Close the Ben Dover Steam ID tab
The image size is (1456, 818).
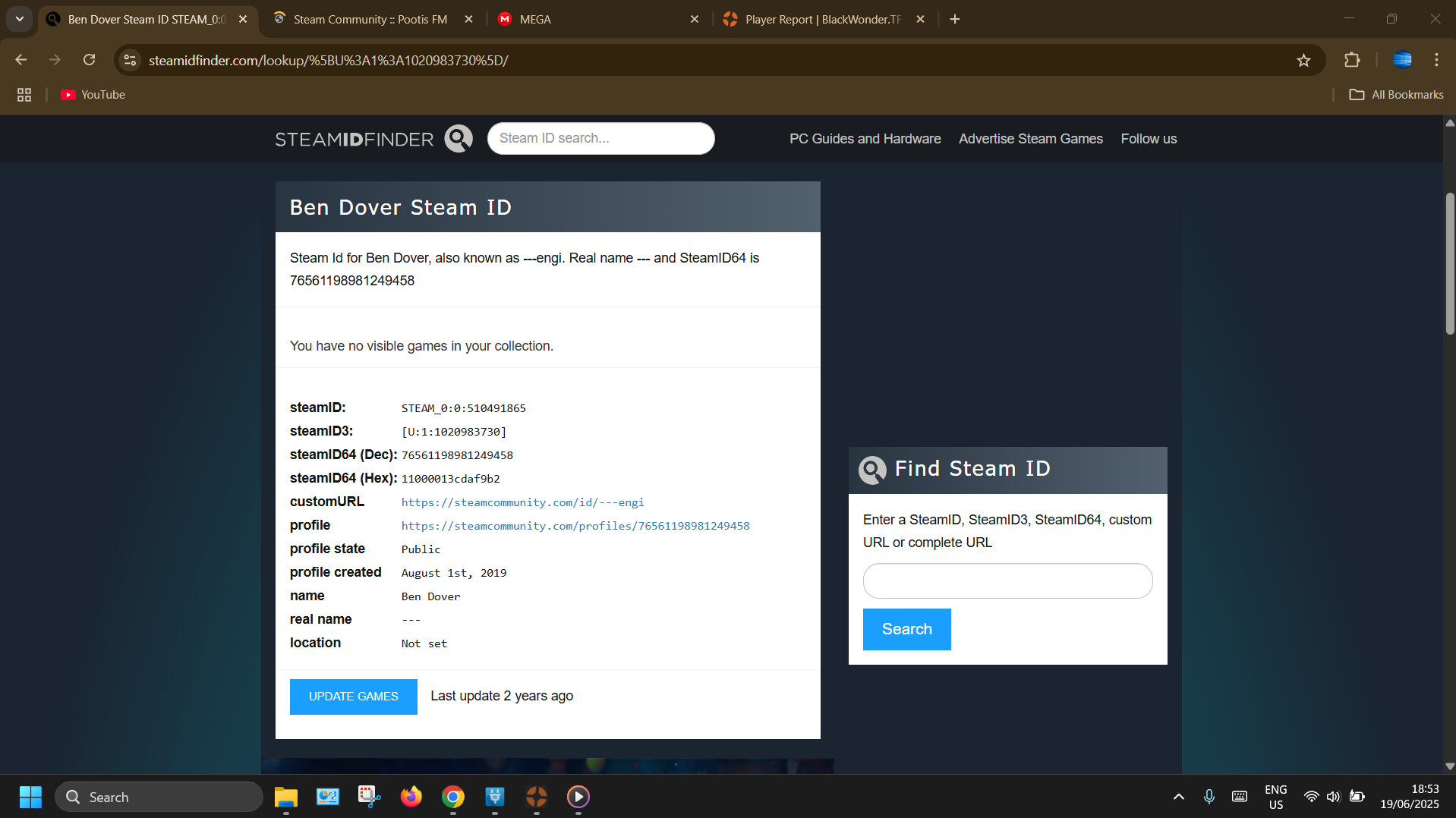pyautogui.click(x=243, y=19)
